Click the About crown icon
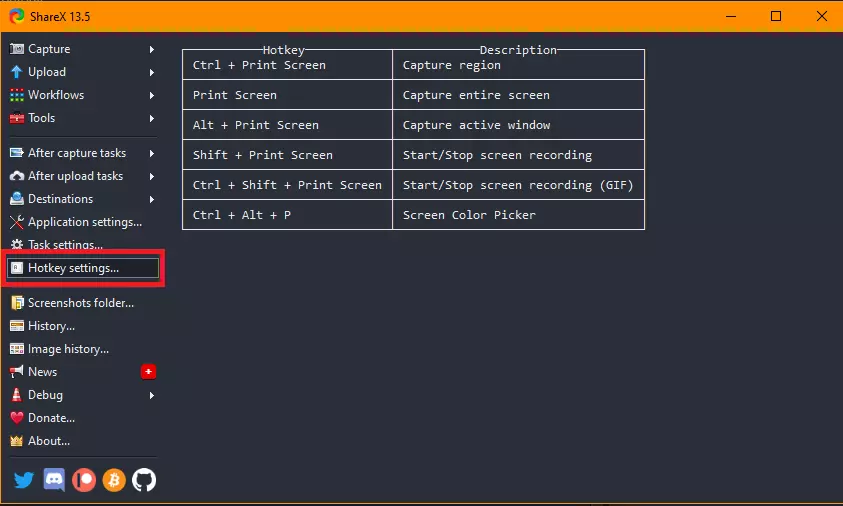Viewport: 843px width, 506px height. click(17, 441)
